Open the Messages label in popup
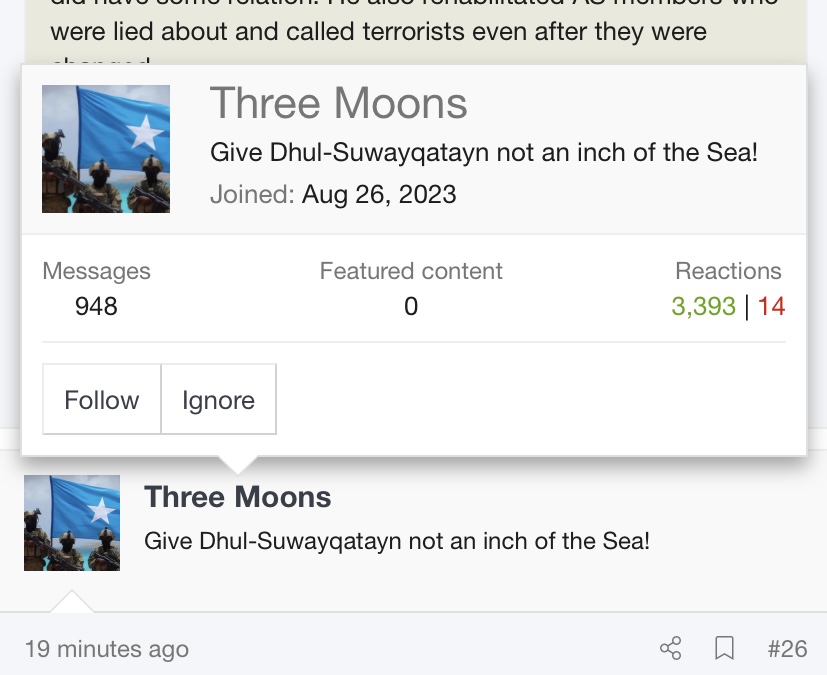 pyautogui.click(x=97, y=271)
